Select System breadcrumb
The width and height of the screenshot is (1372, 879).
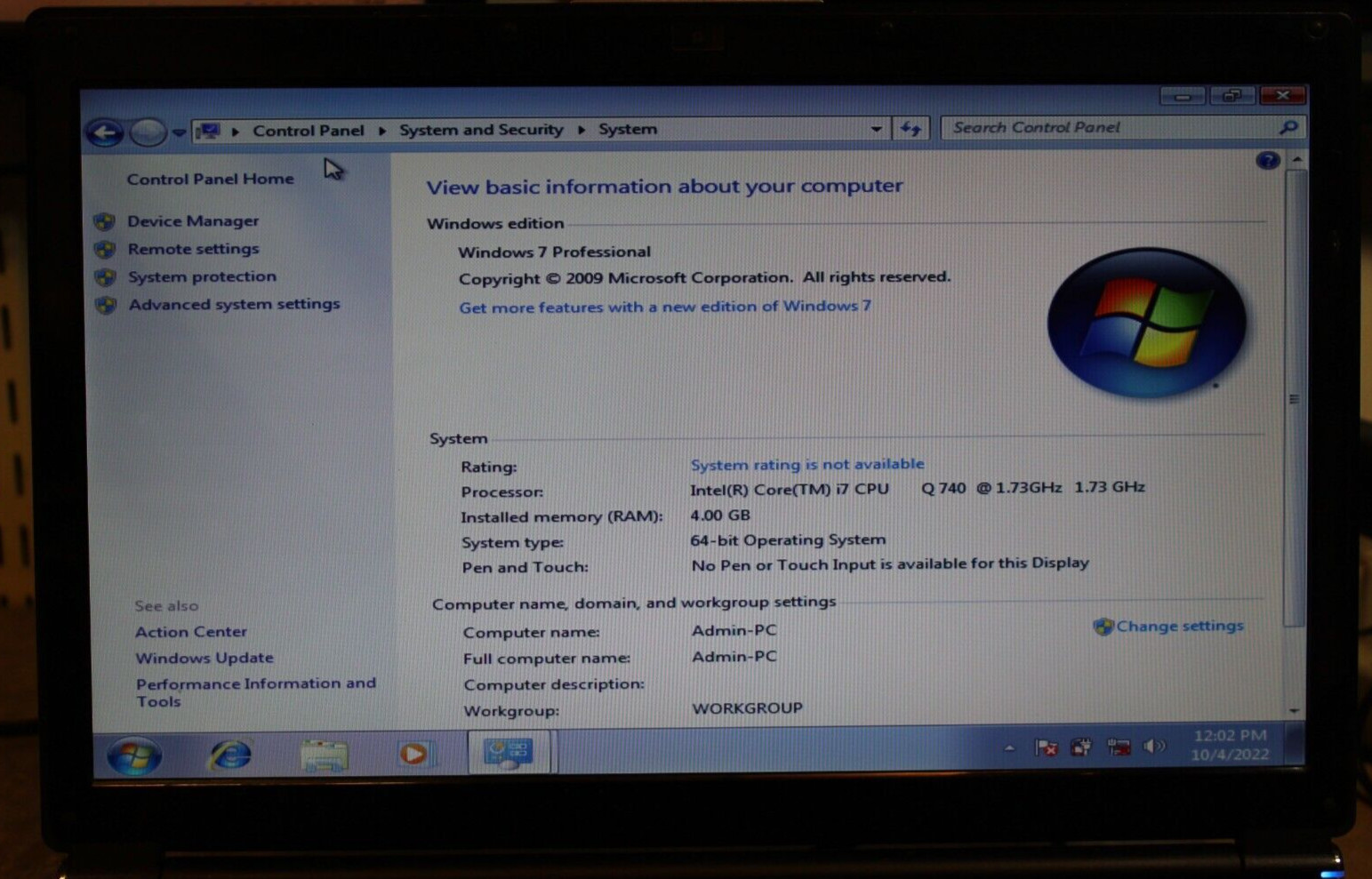628,129
